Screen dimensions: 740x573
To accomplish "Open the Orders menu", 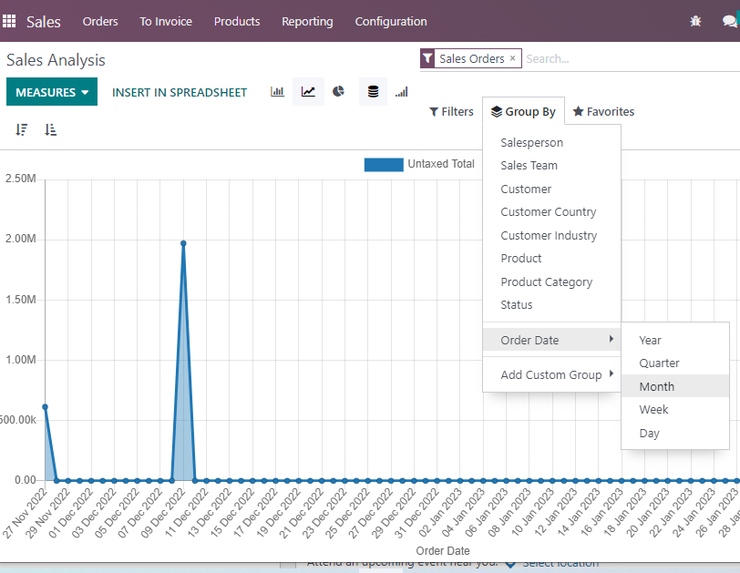I will pos(100,22).
